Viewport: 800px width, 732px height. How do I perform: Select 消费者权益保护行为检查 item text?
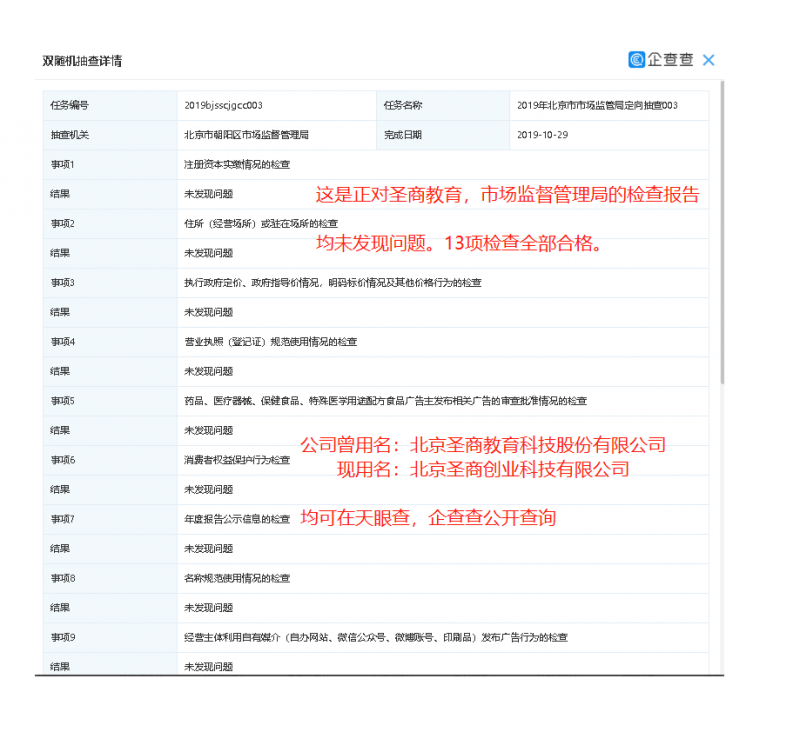237,461
